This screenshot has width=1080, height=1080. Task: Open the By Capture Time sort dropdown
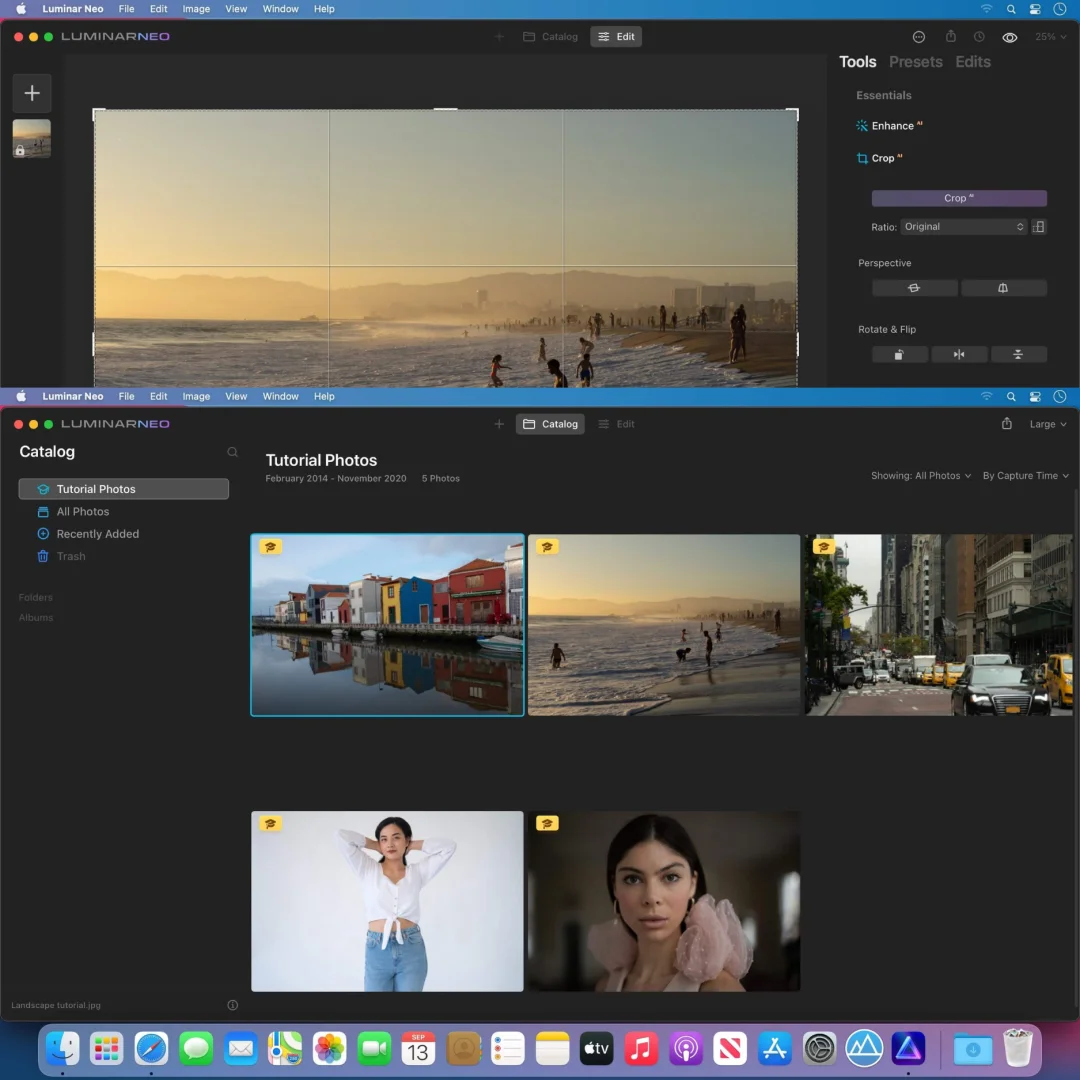[x=1025, y=476]
